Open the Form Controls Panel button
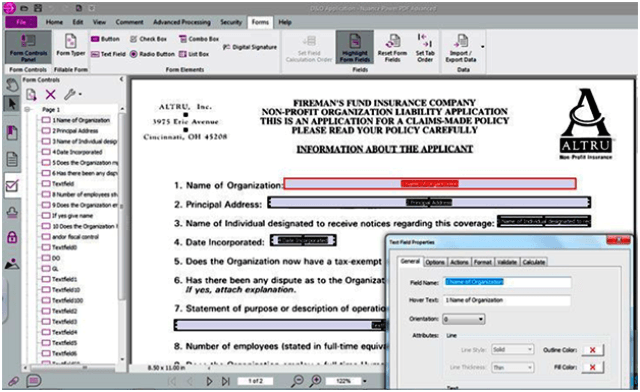Image resolution: width=640 pixels, height=392 pixels. click(x=28, y=47)
